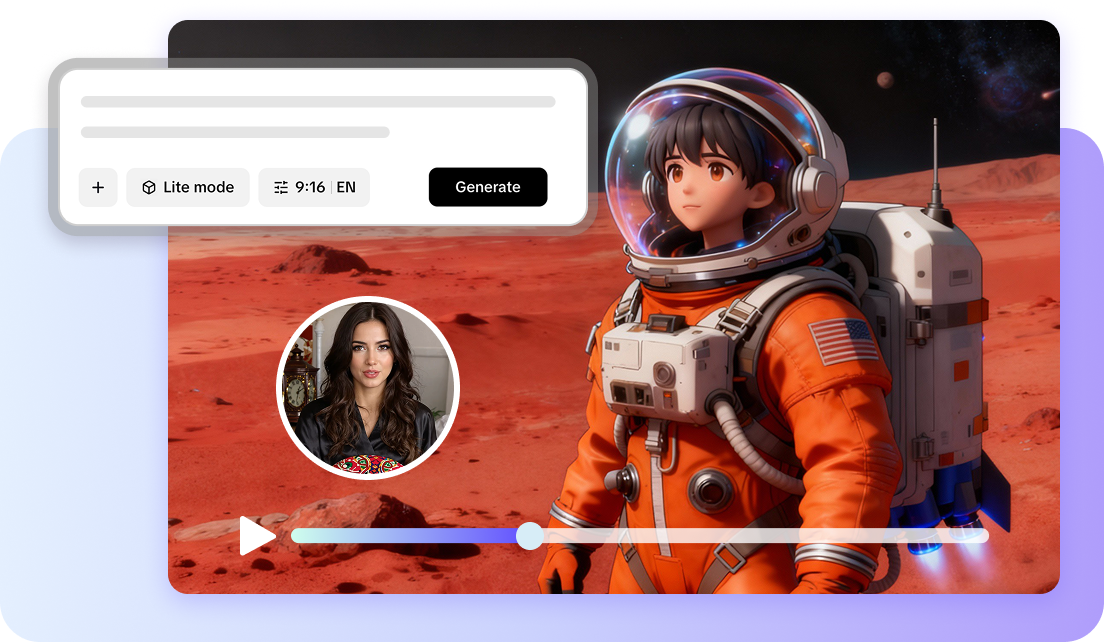Screen dimensions: 1104x642
Task: Click the plus button to add media
Action: [x=98, y=187]
